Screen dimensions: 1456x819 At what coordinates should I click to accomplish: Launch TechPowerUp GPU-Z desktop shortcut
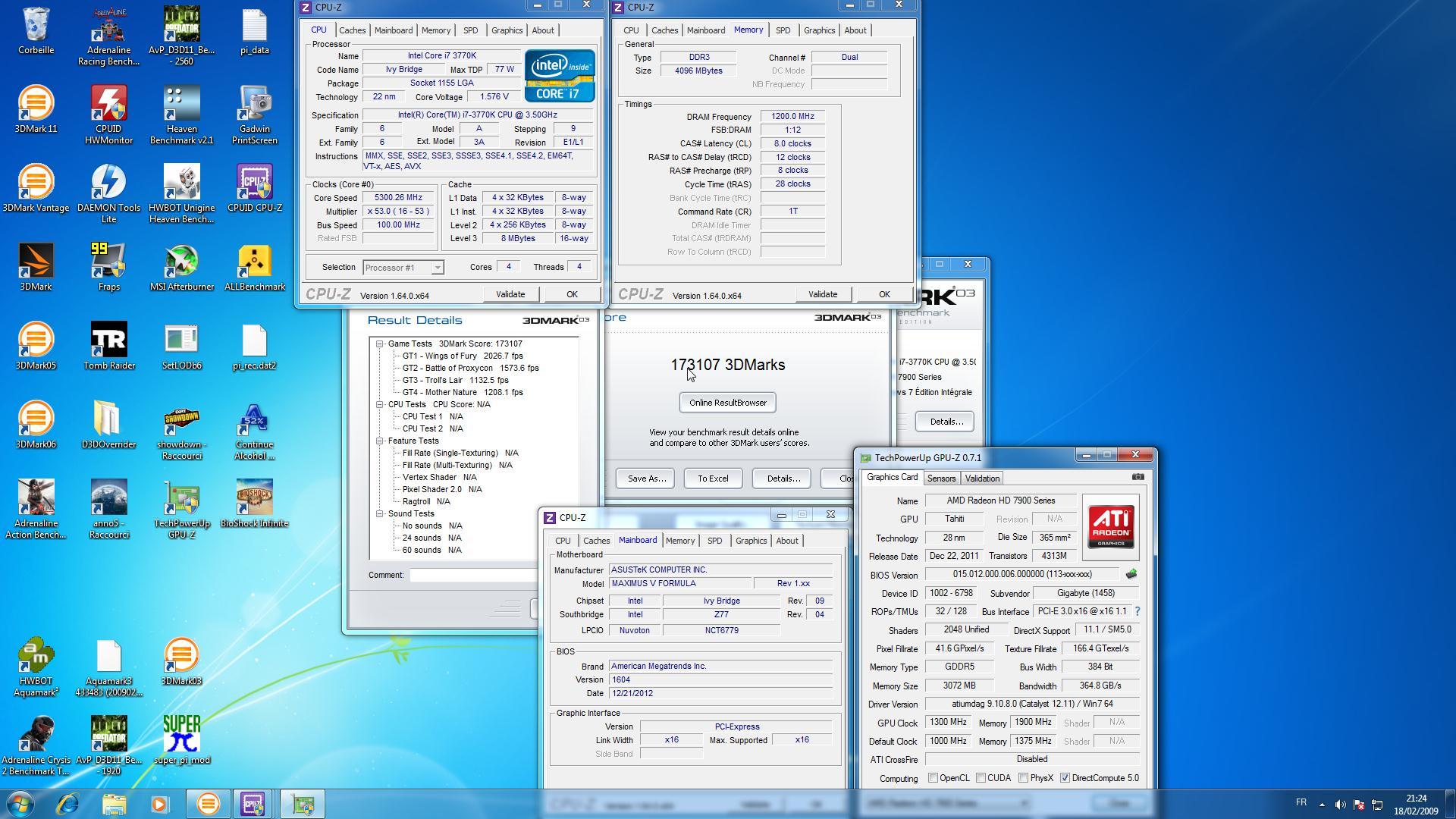tap(181, 509)
